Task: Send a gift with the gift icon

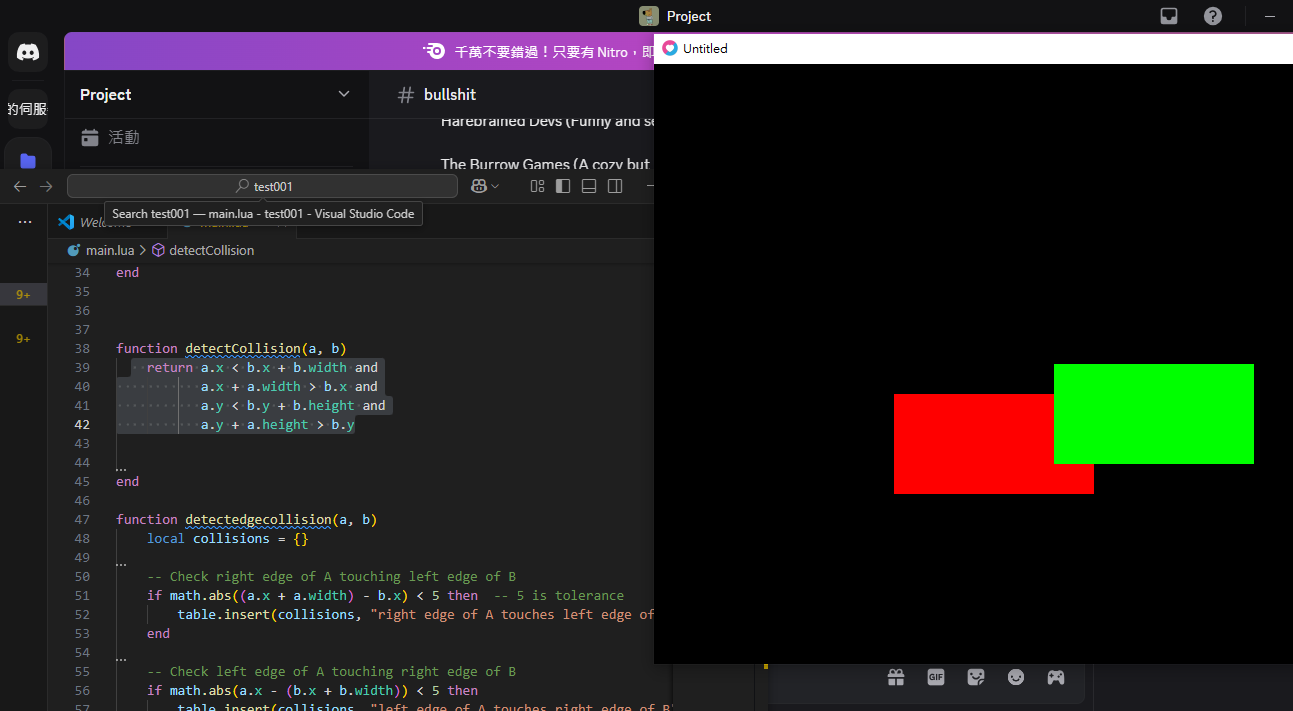Action: coord(896,677)
